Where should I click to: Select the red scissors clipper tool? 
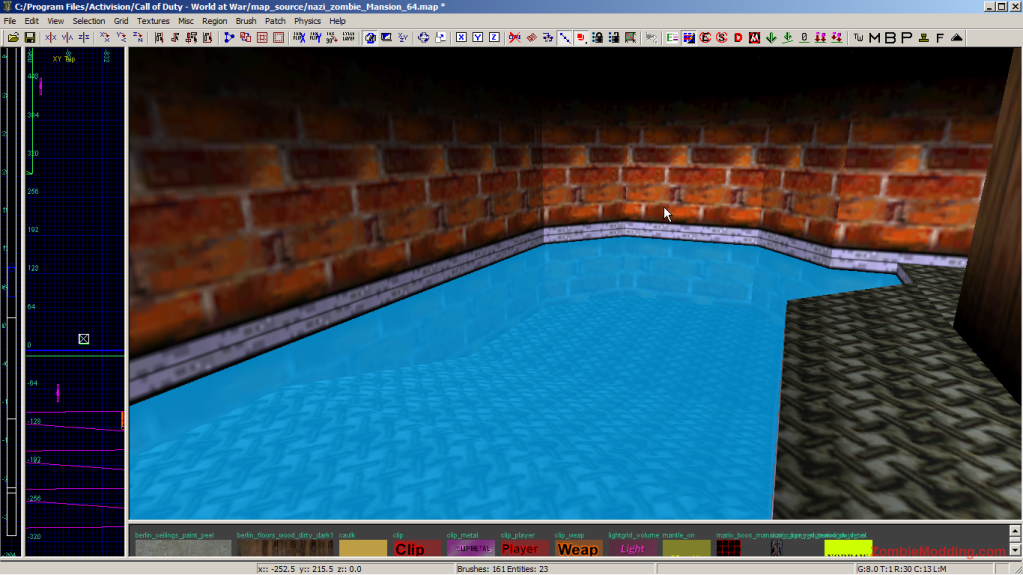click(x=515, y=38)
